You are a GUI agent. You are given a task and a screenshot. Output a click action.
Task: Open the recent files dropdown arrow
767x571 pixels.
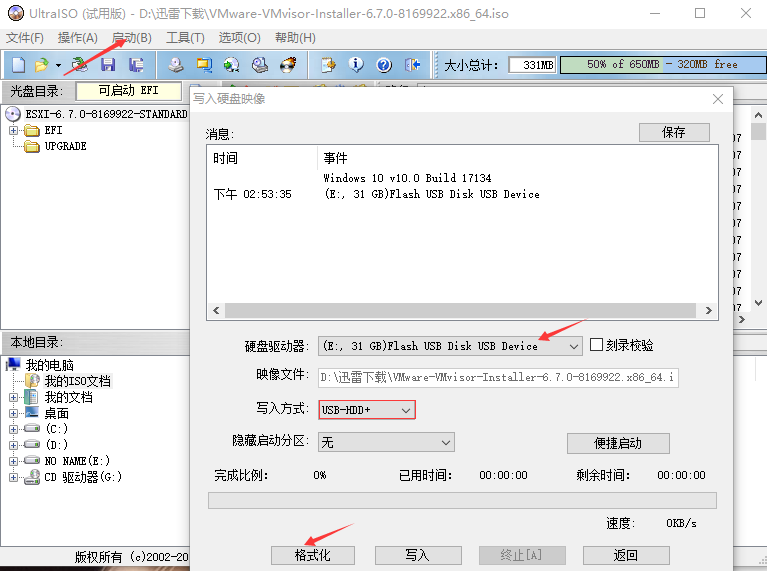click(58, 65)
